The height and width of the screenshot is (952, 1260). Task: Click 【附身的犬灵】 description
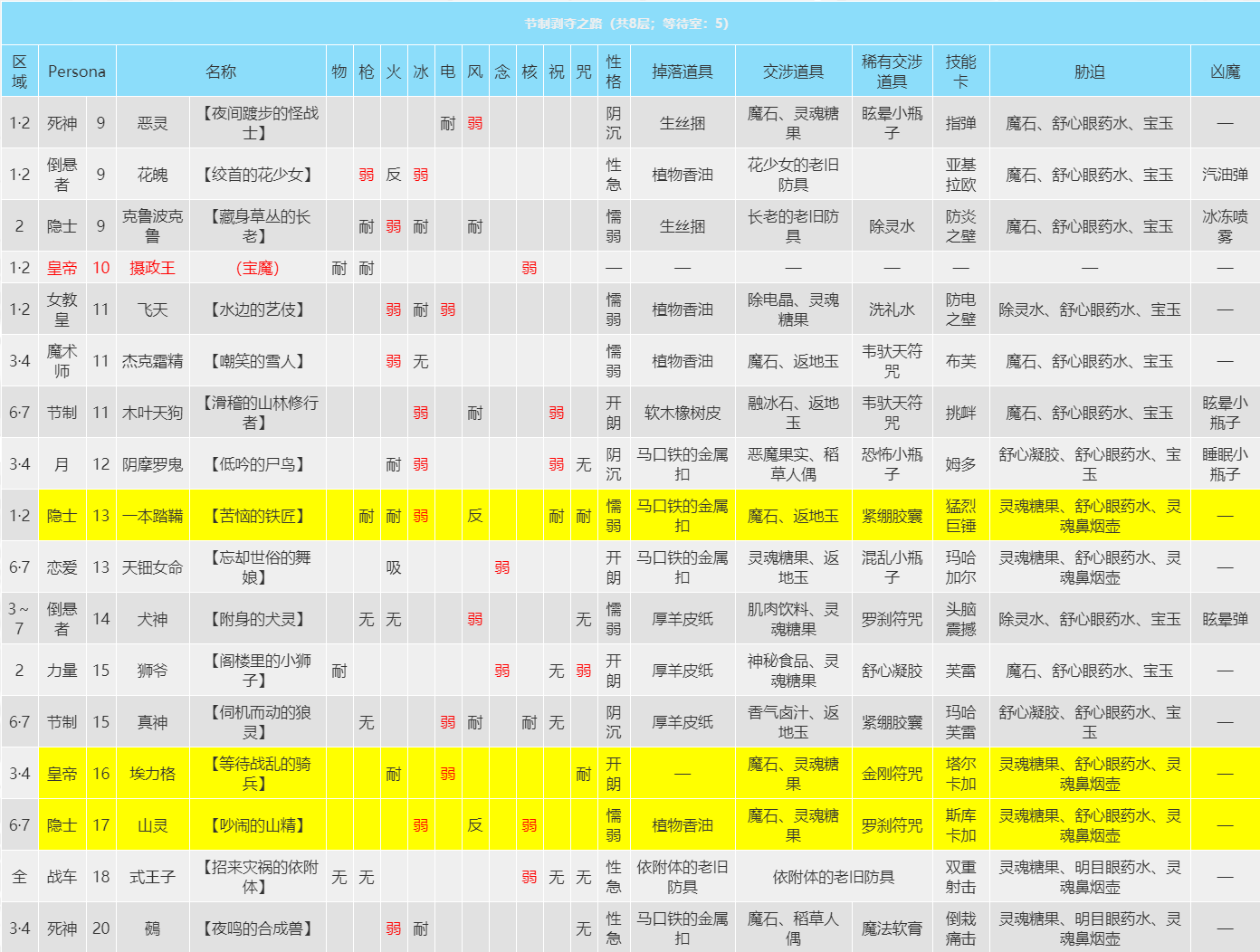[258, 619]
